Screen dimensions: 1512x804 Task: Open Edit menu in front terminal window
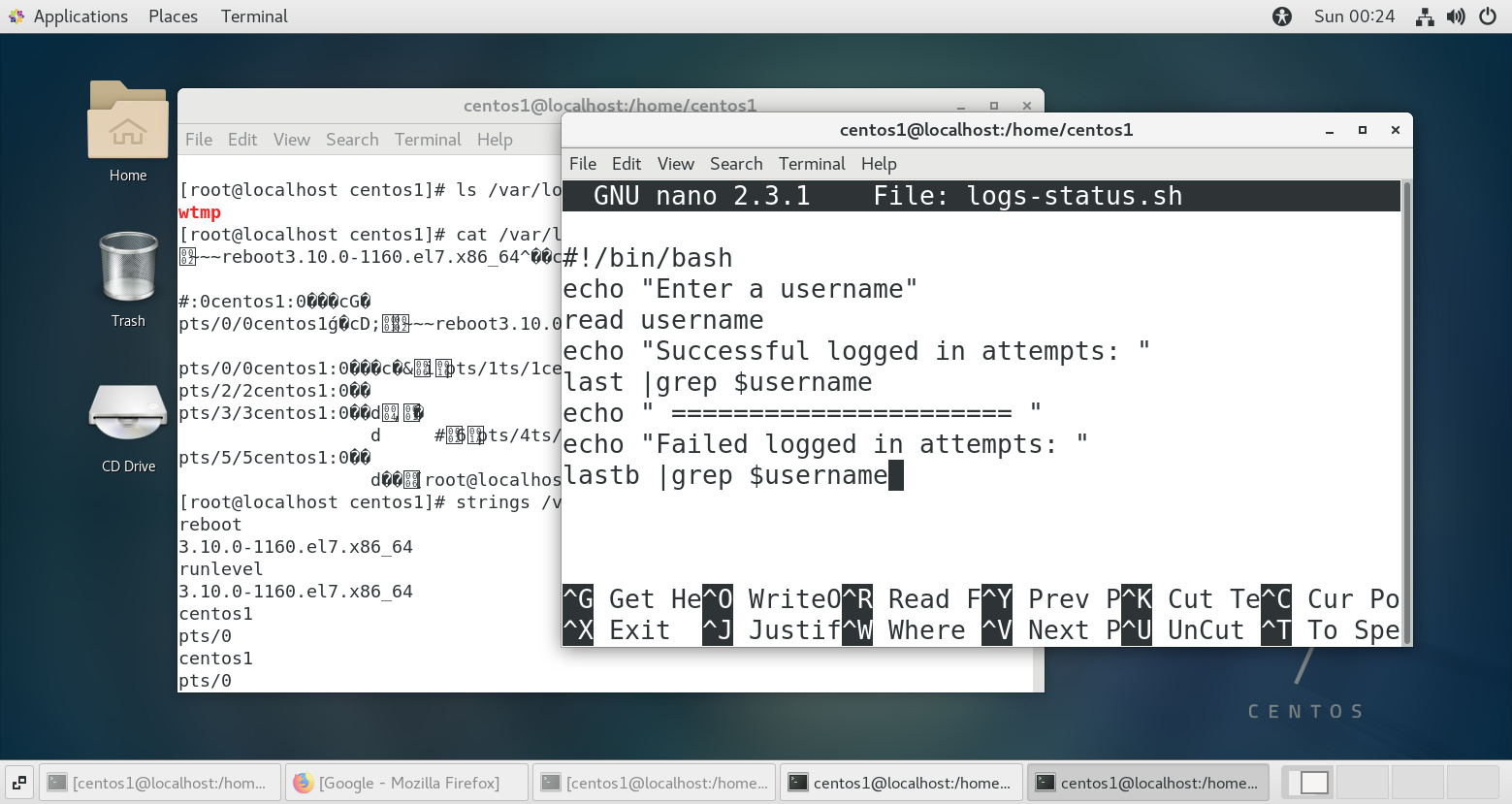click(627, 164)
